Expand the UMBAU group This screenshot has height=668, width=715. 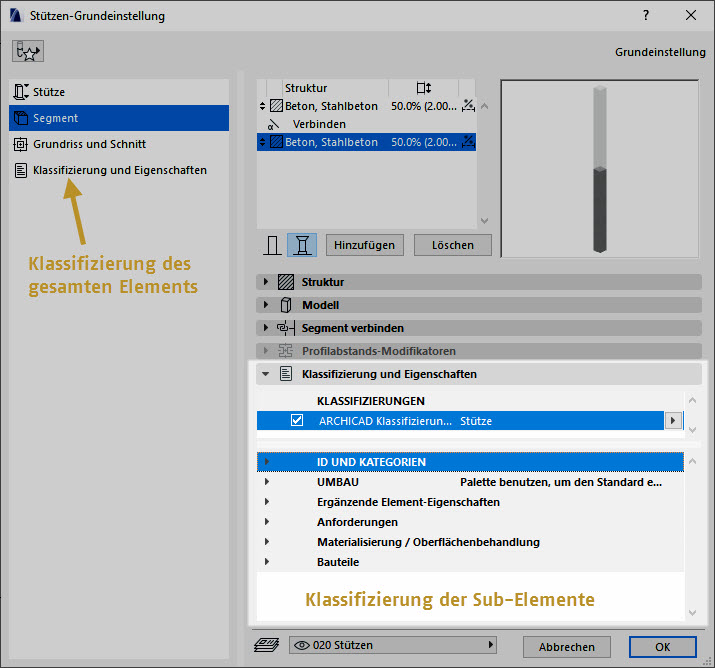(267, 482)
